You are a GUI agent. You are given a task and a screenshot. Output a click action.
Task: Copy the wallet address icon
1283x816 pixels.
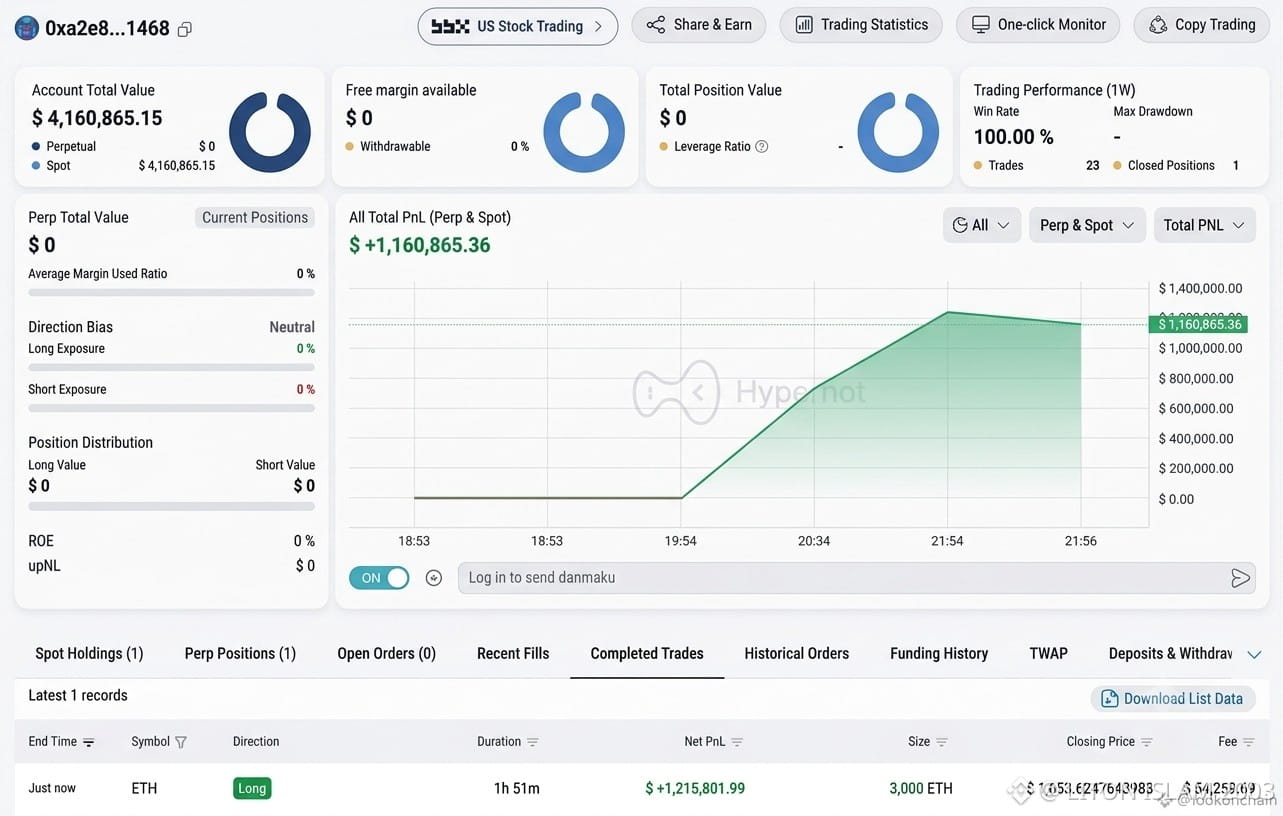tap(184, 29)
